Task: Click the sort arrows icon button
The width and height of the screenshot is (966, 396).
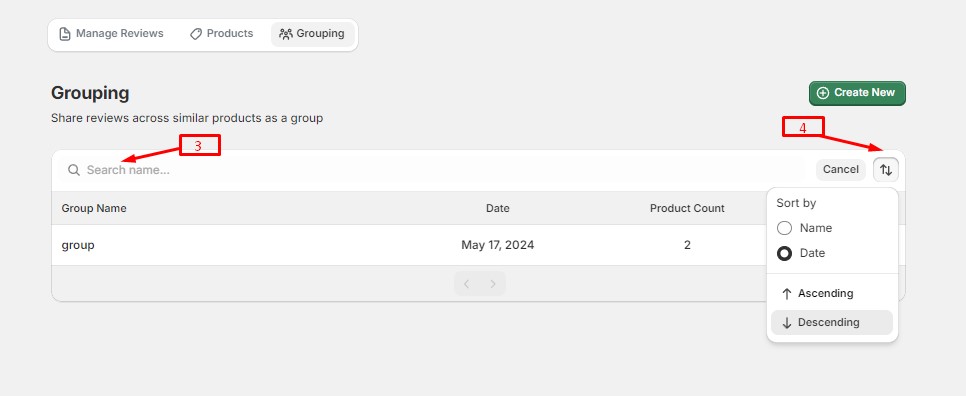Action: [x=885, y=170]
